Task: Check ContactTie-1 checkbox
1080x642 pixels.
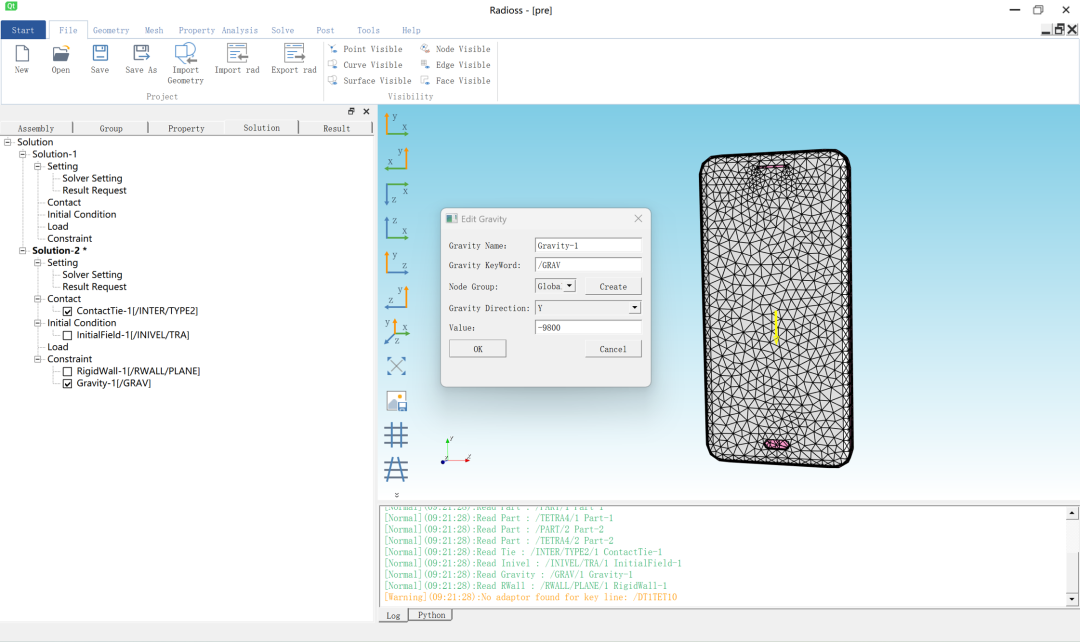Action: (68, 311)
